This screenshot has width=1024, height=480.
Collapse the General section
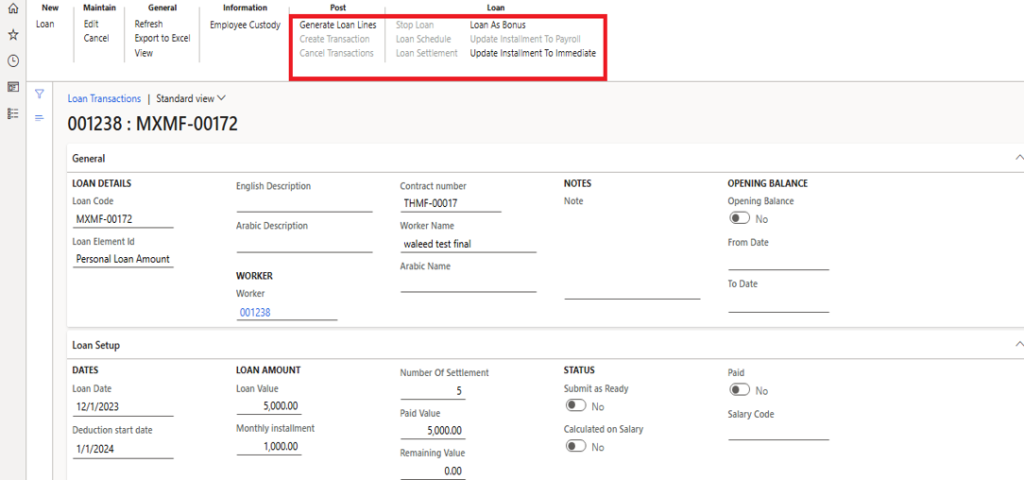coord(1018,158)
